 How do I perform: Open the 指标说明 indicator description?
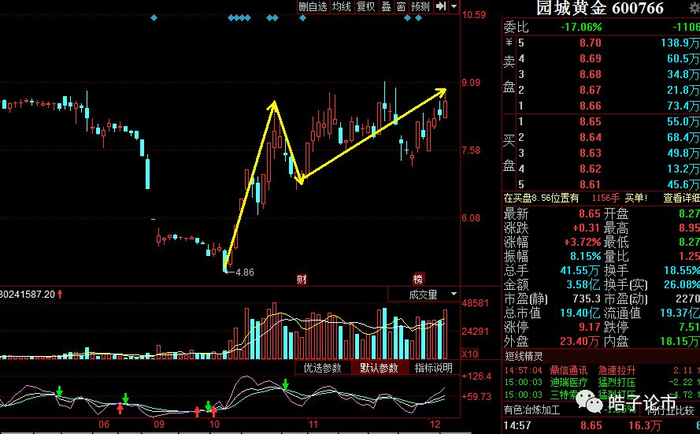[433, 368]
